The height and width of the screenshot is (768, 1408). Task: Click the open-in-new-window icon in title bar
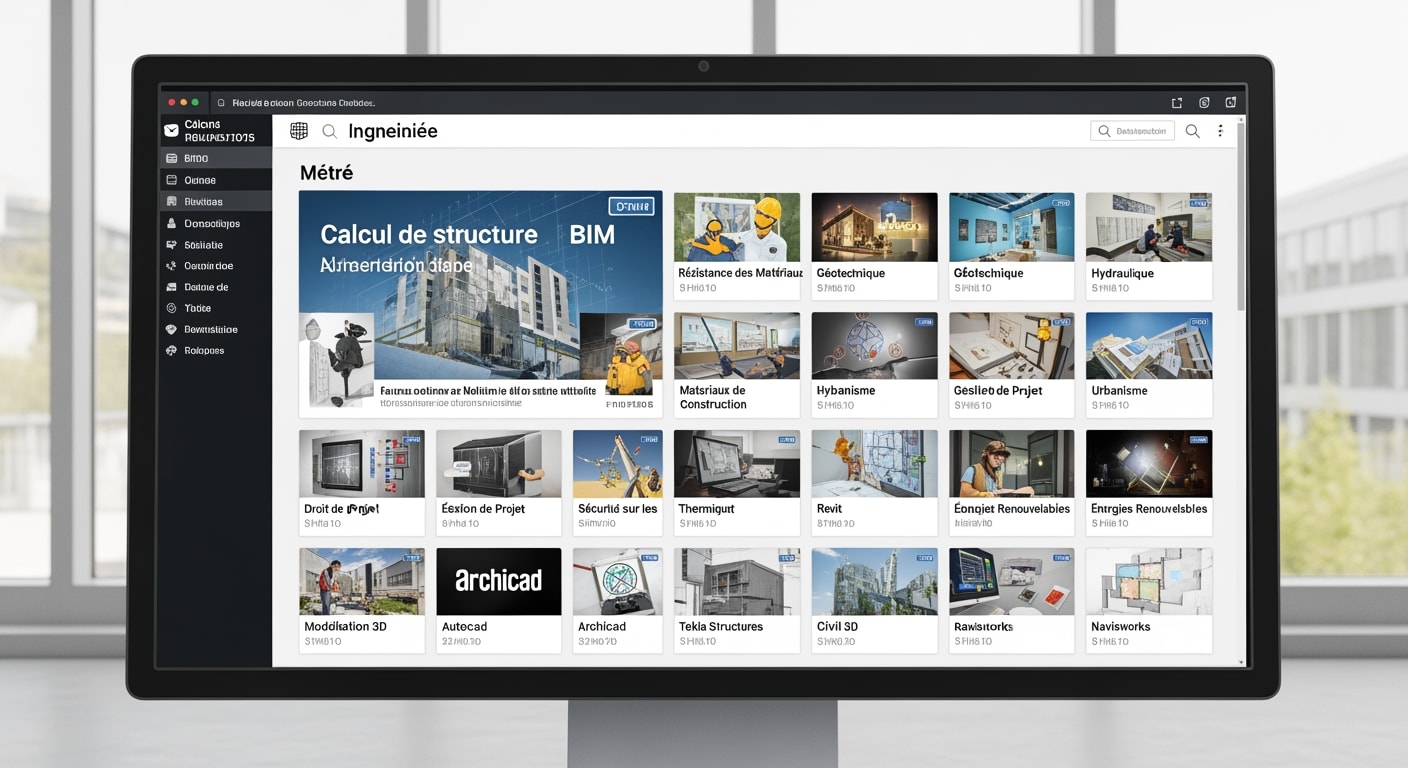[1177, 102]
